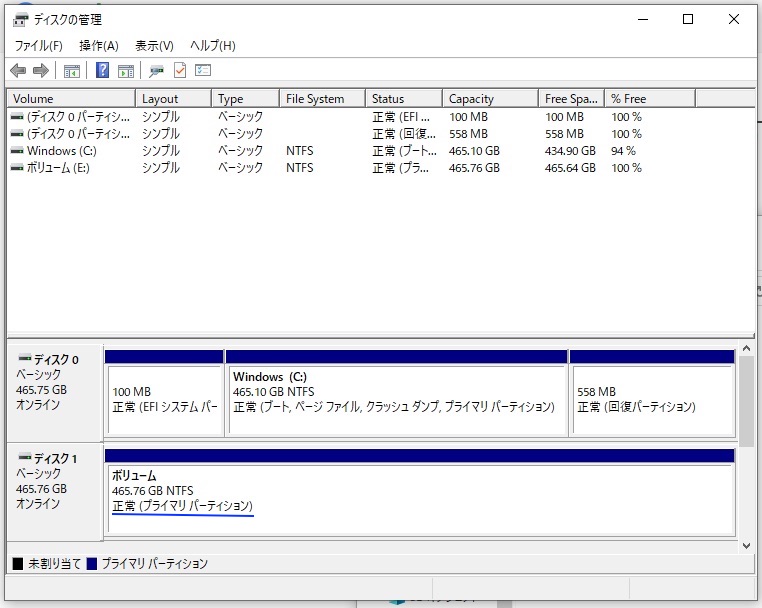Screen dimensions: 762x608
Task: Sort by the Capacity column header
Action: click(490, 99)
